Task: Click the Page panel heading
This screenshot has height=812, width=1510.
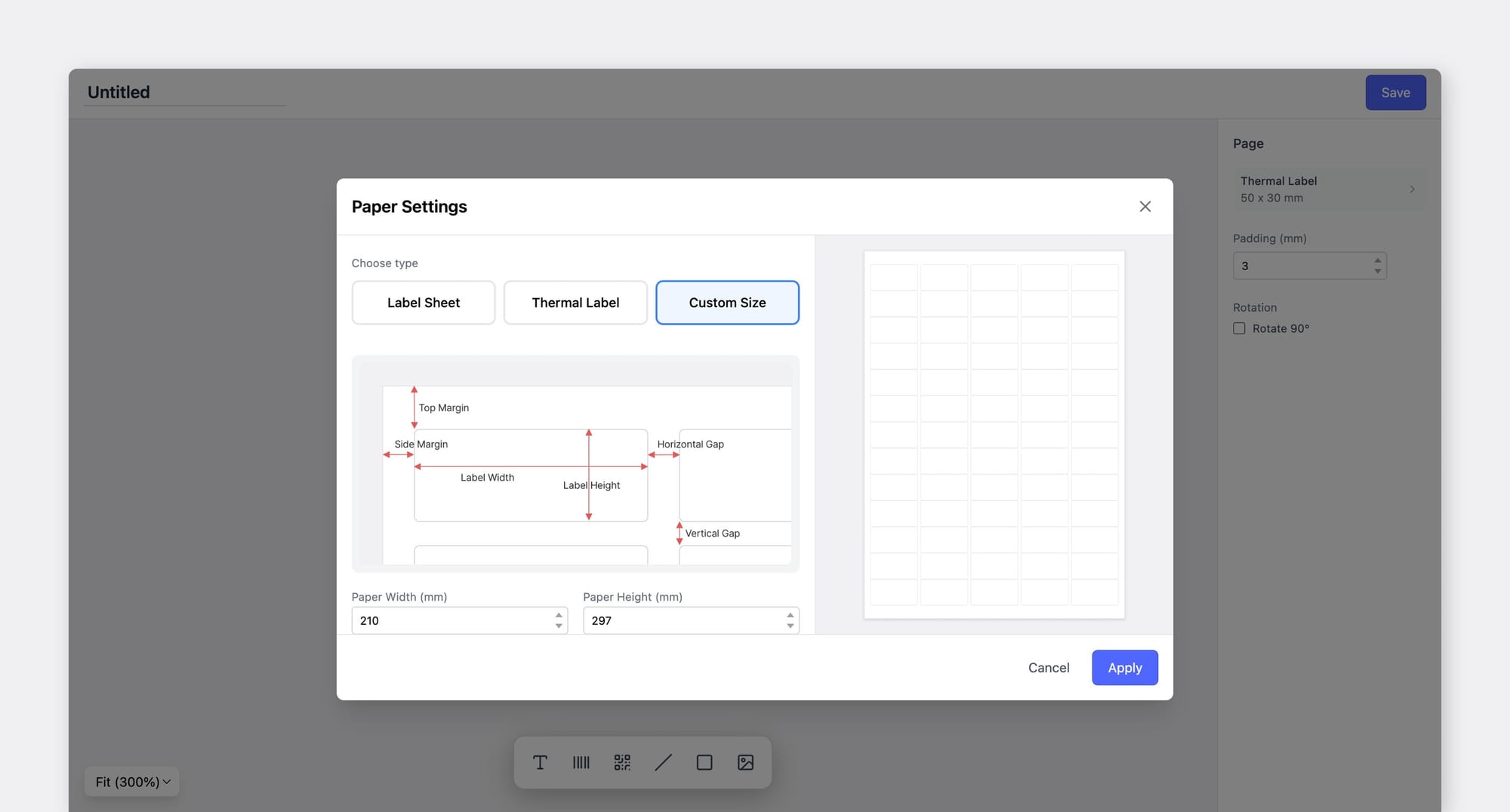Action: pyautogui.click(x=1248, y=143)
